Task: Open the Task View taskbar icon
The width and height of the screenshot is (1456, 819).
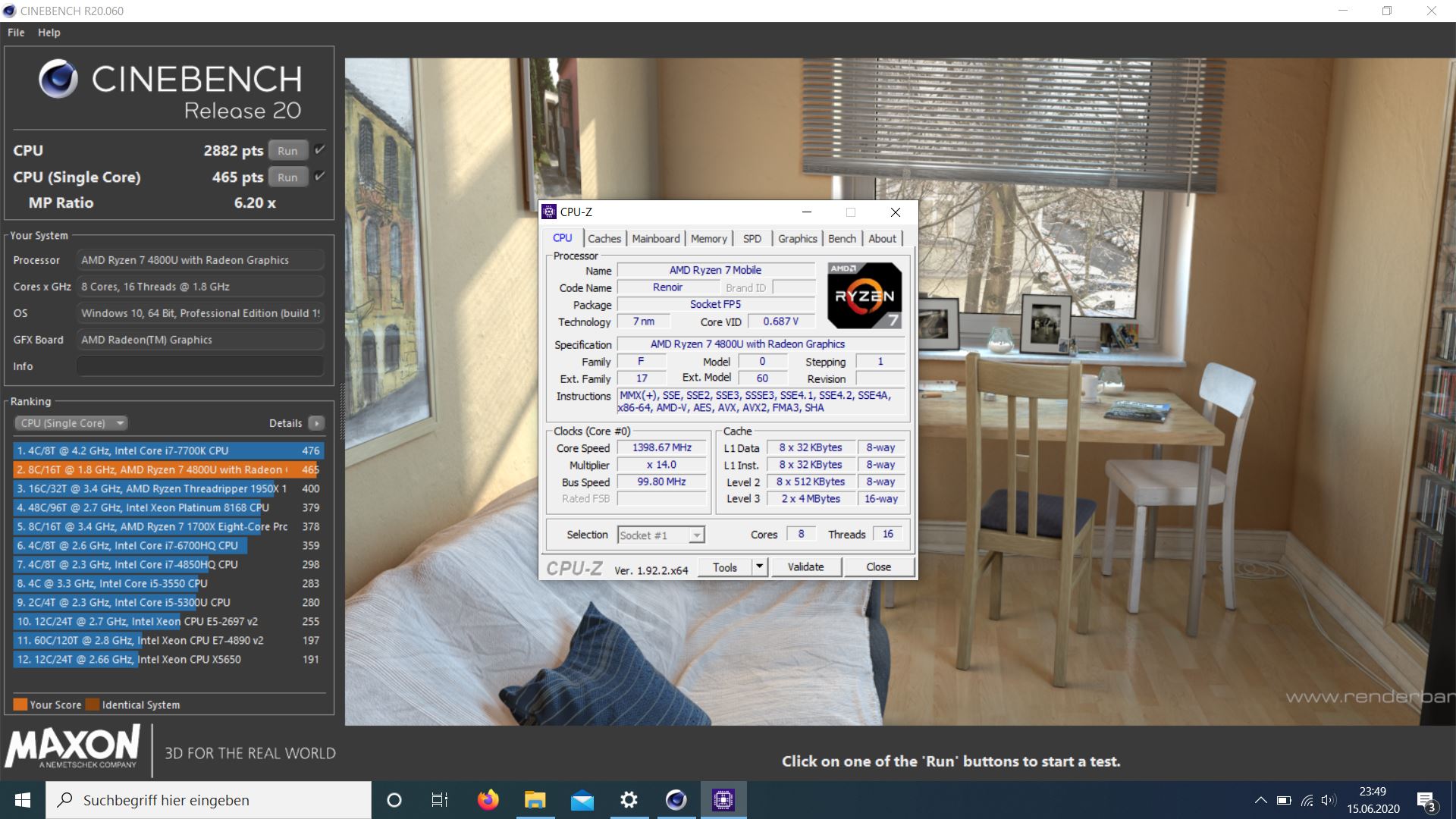Action: click(x=440, y=800)
